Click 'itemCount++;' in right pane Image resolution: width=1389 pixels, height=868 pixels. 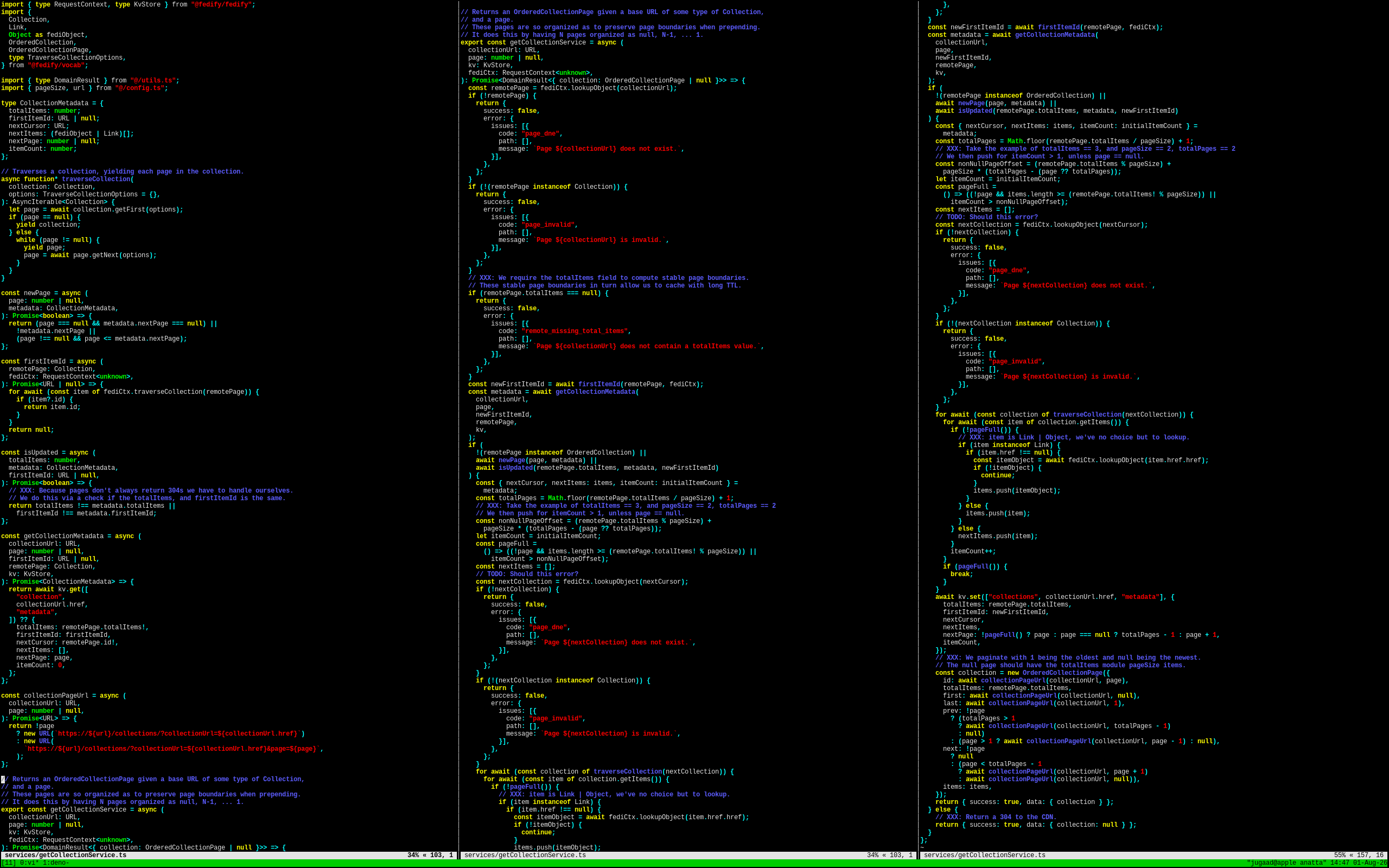pyautogui.click(x=973, y=552)
